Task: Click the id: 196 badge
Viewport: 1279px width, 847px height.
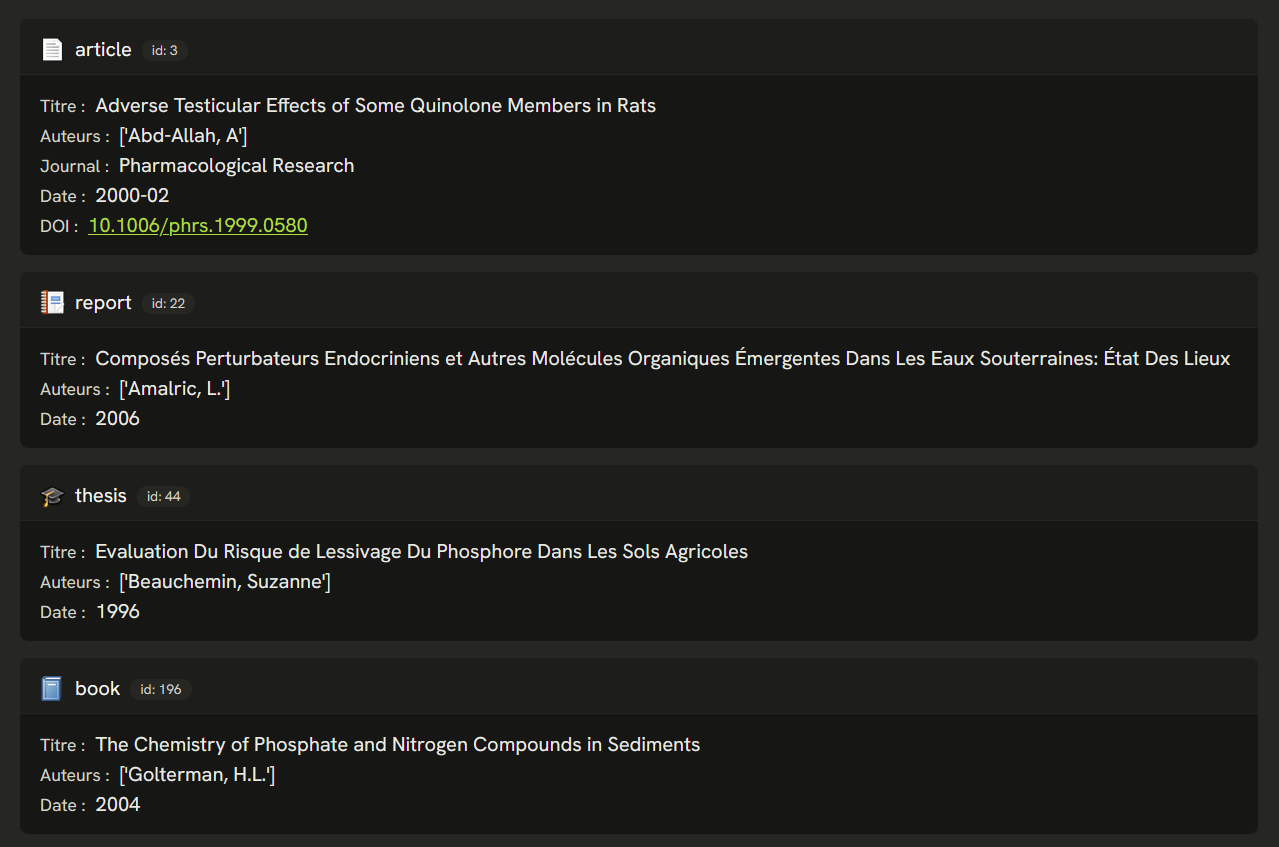Action: (161, 689)
